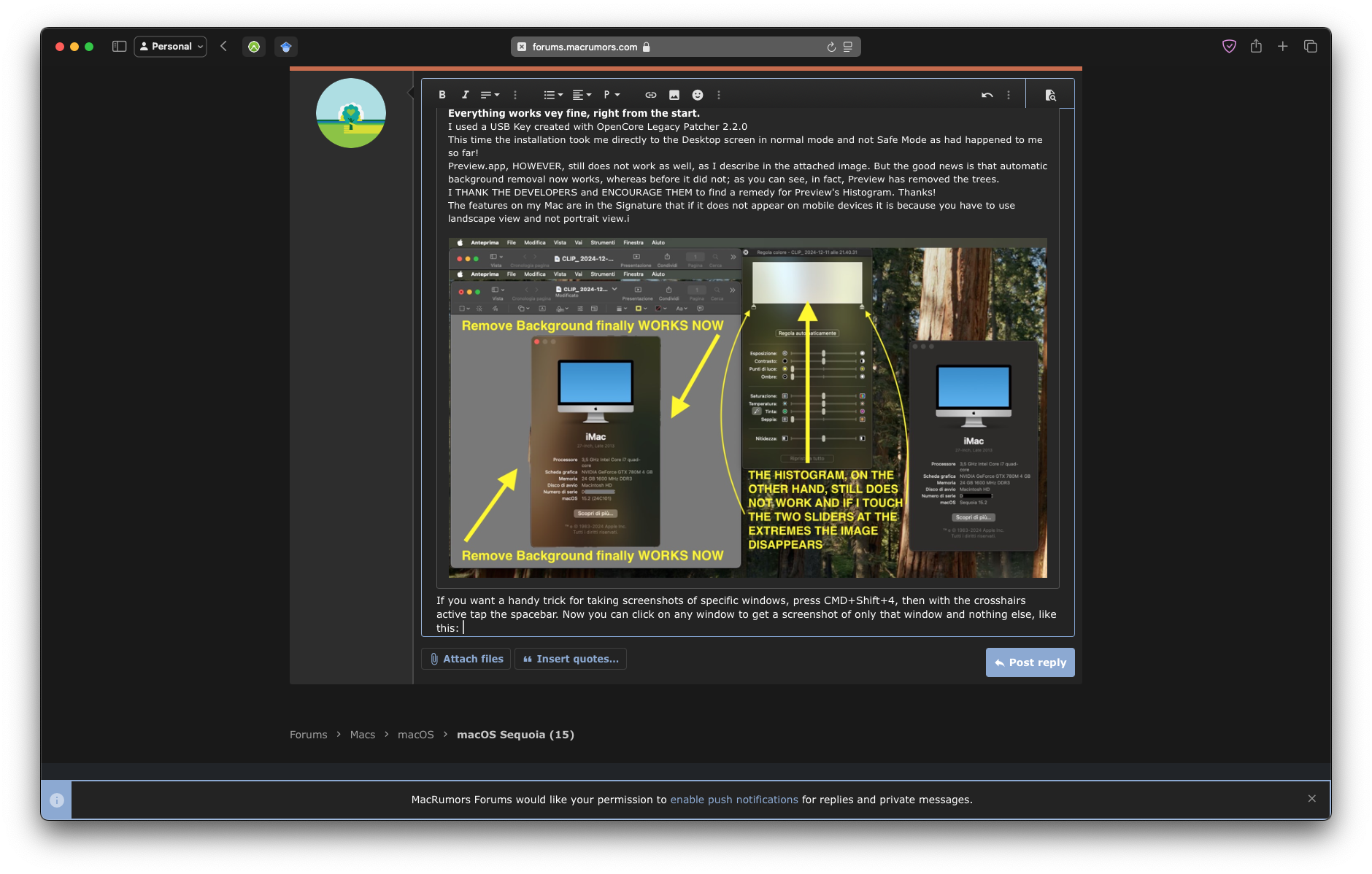This screenshot has width=1372, height=874.
Task: Click the forums.macrumors.com address bar
Action: [686, 47]
